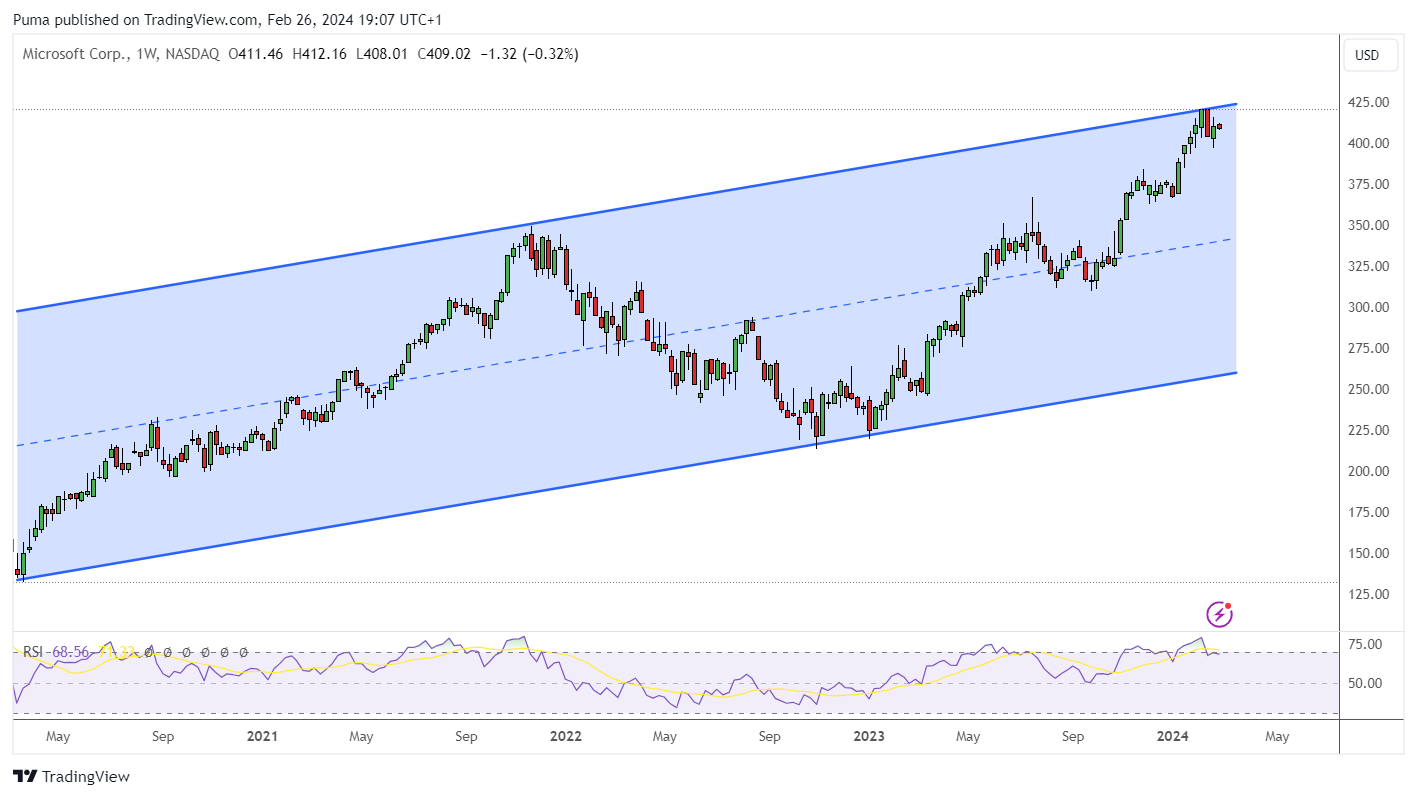1417x798 pixels.
Task: Click the 2022 time axis label
Action: click(x=565, y=737)
